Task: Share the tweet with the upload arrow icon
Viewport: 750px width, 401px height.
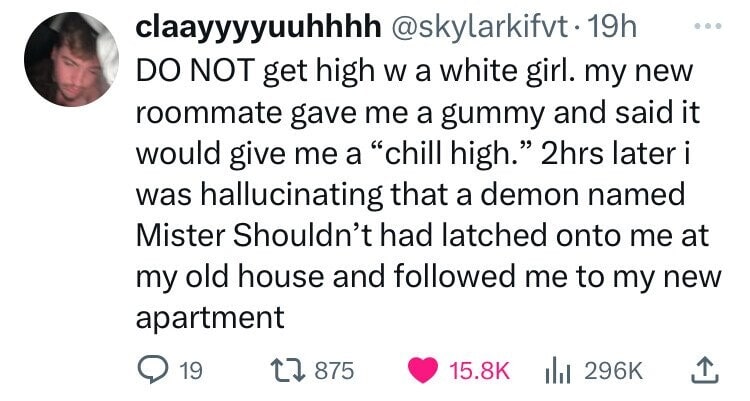Action: [705, 371]
